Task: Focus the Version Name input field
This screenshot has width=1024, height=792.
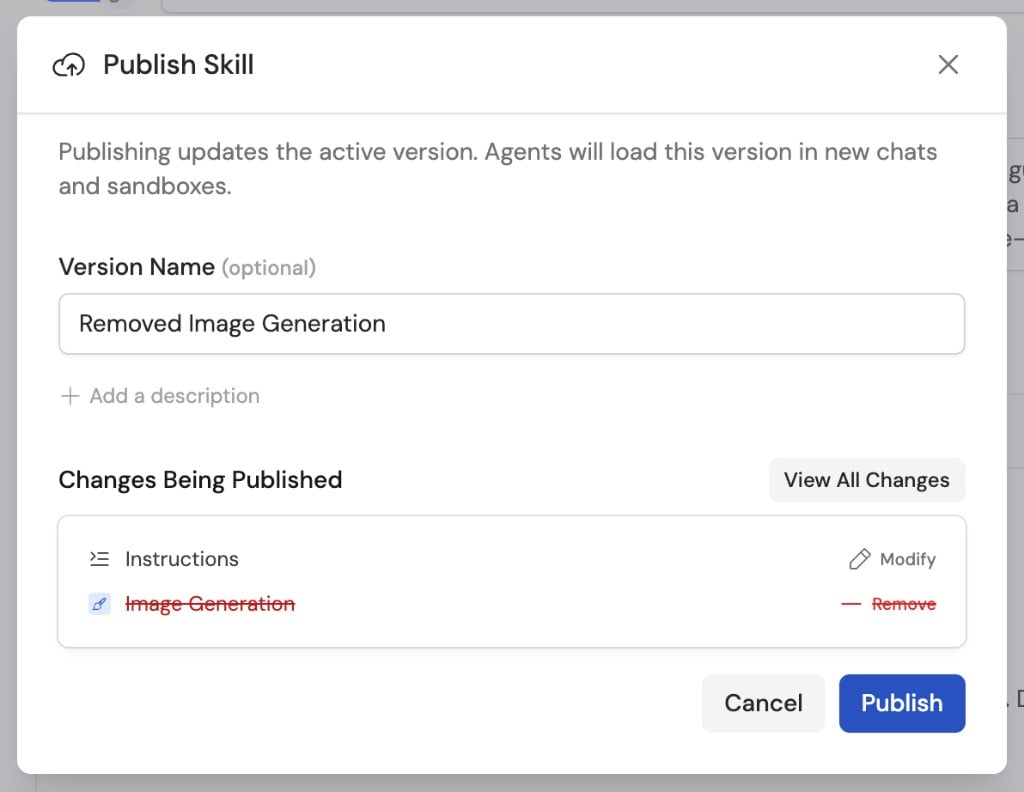Action: (x=511, y=324)
